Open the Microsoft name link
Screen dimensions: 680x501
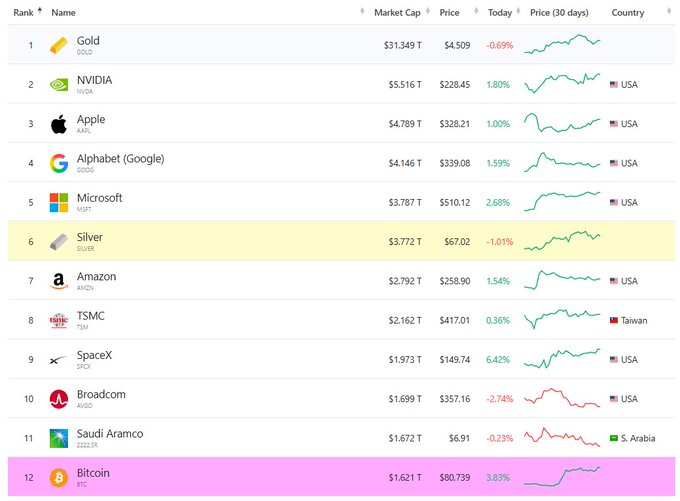click(100, 198)
